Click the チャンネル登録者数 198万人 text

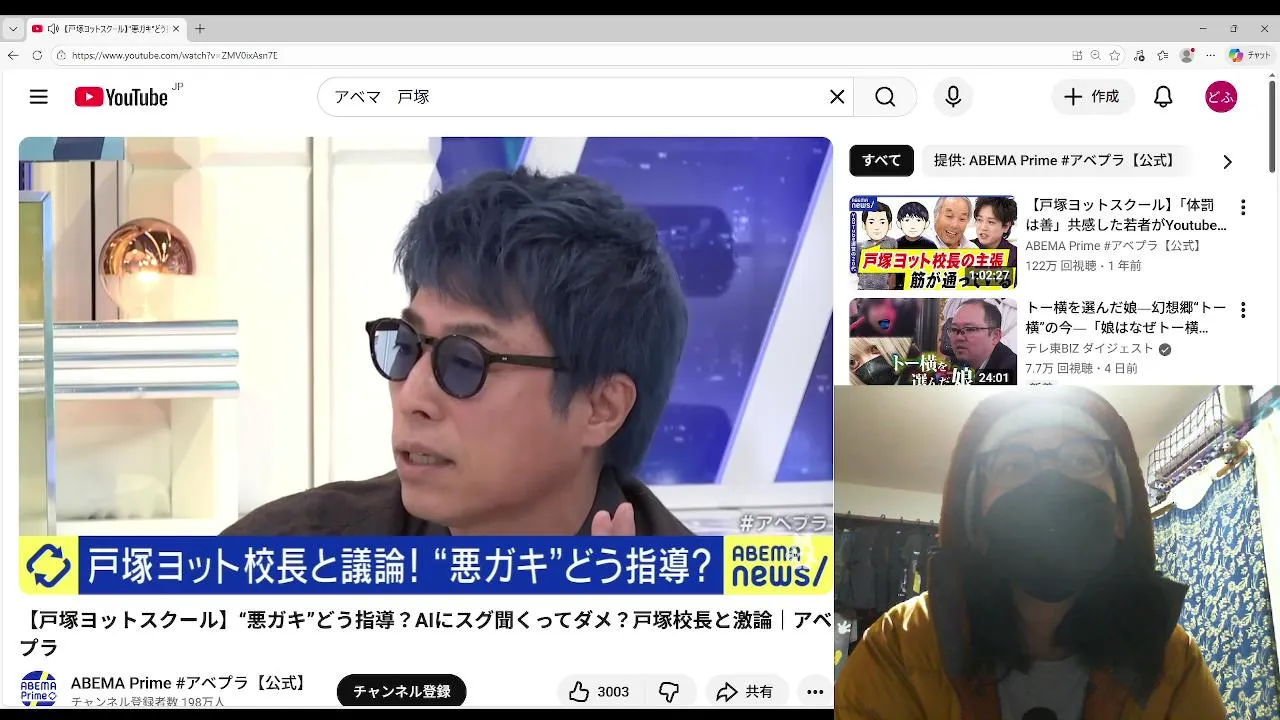[148, 702]
